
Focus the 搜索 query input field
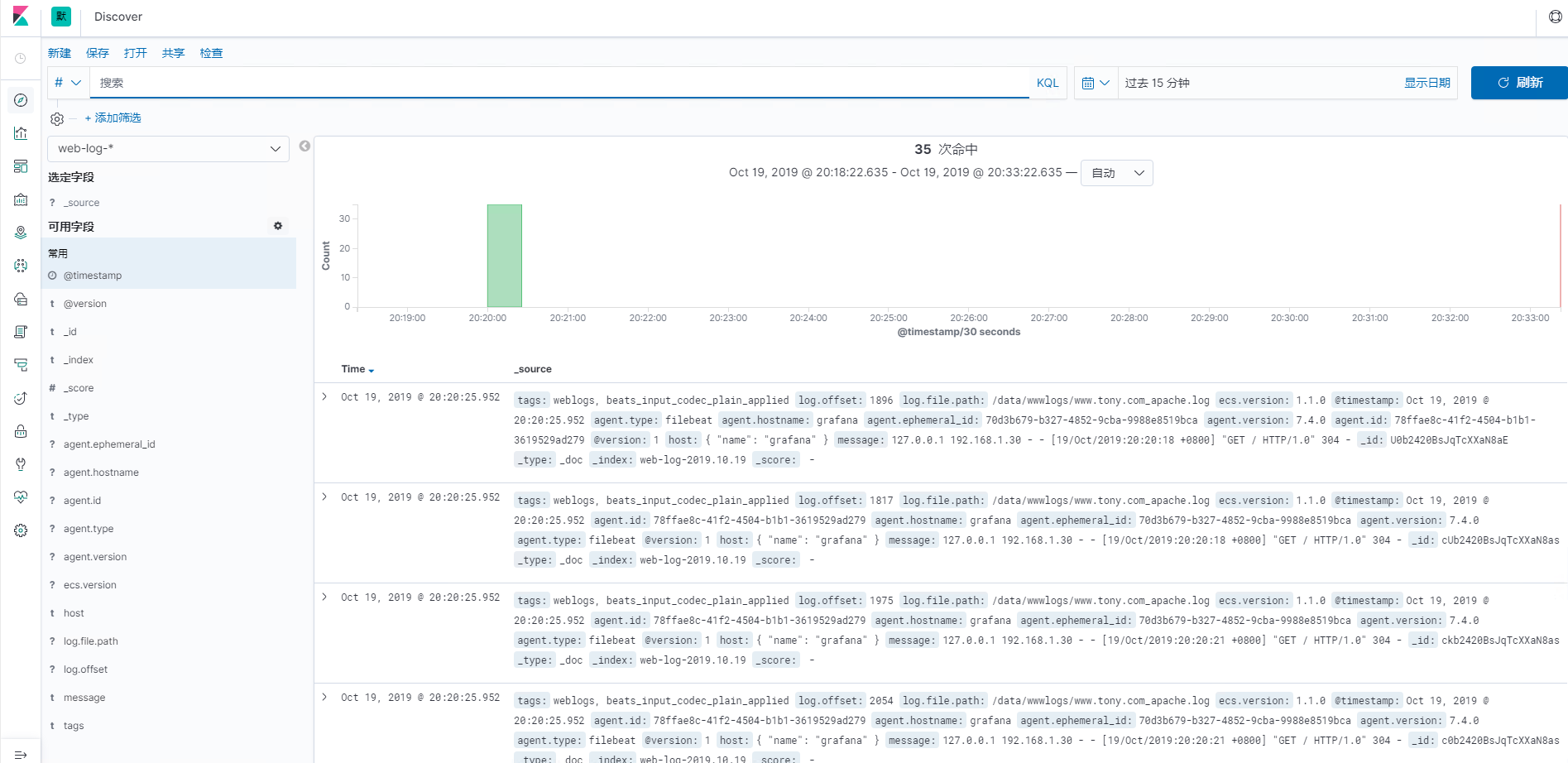(559, 83)
